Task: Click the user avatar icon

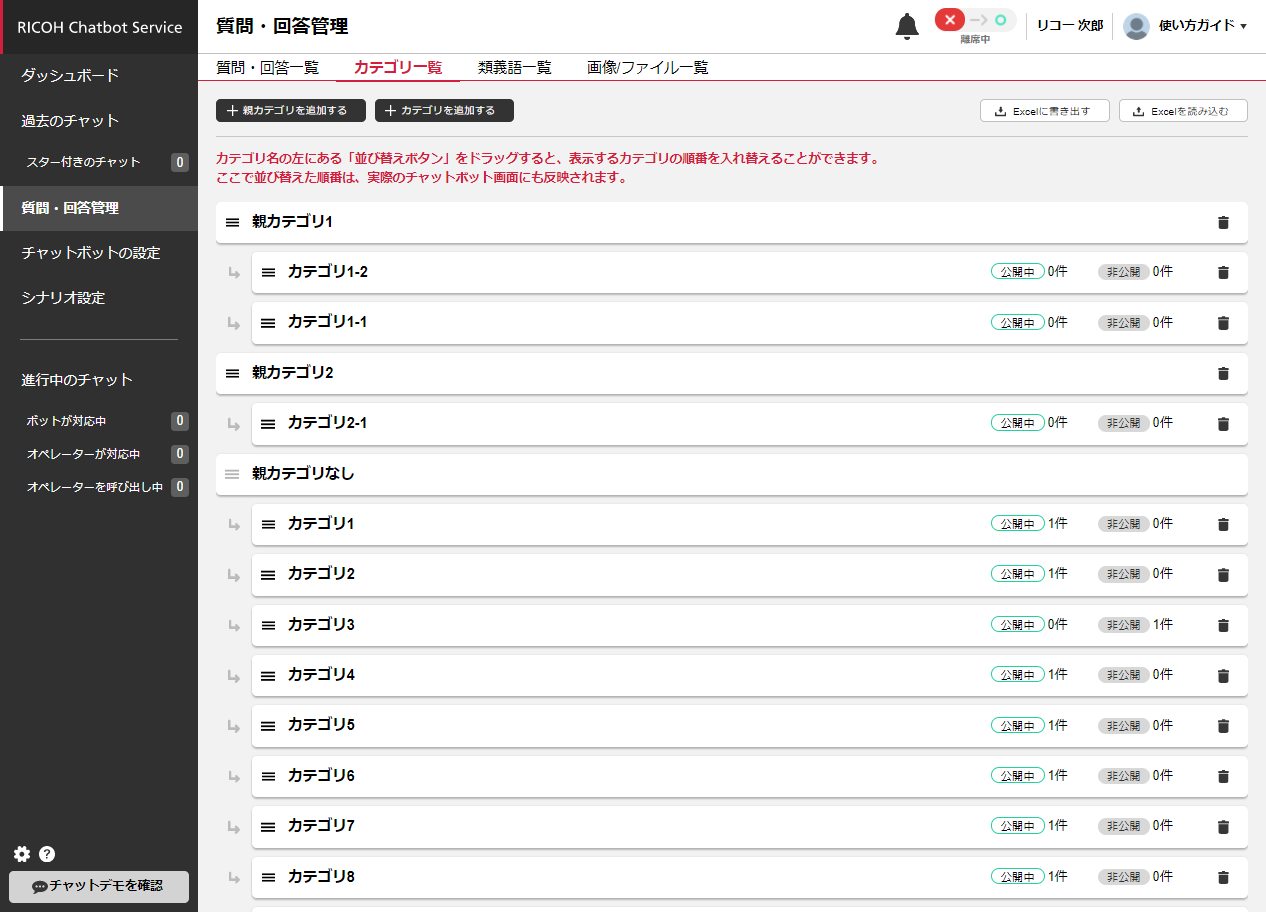Action: point(1136,26)
